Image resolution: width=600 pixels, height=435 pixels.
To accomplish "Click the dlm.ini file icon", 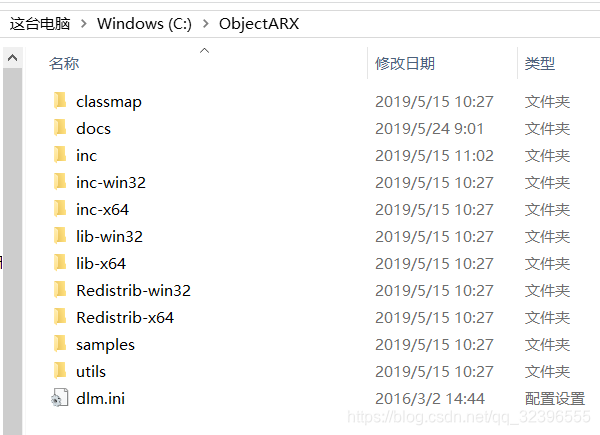I will 60,398.
